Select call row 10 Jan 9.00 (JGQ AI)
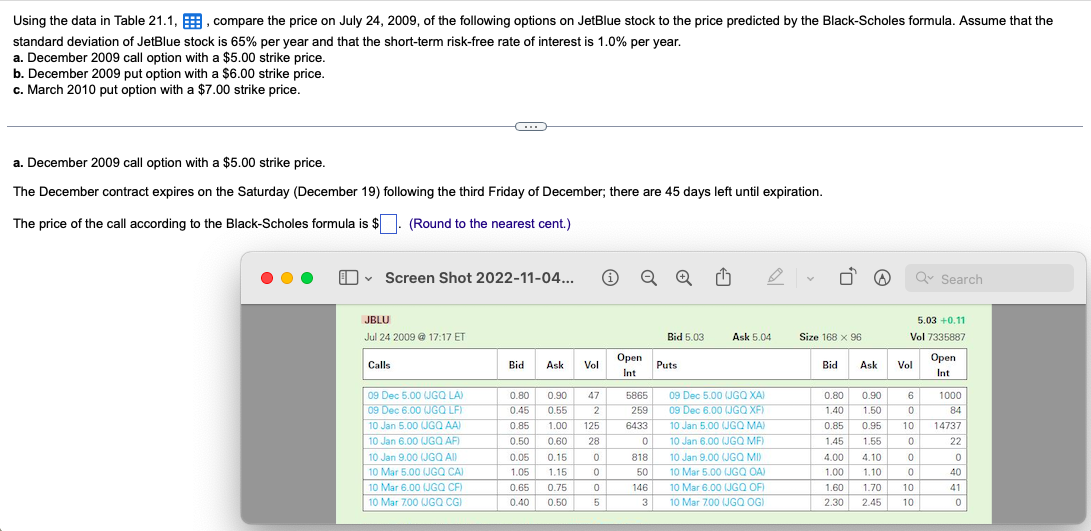1091x531 pixels. (413, 457)
